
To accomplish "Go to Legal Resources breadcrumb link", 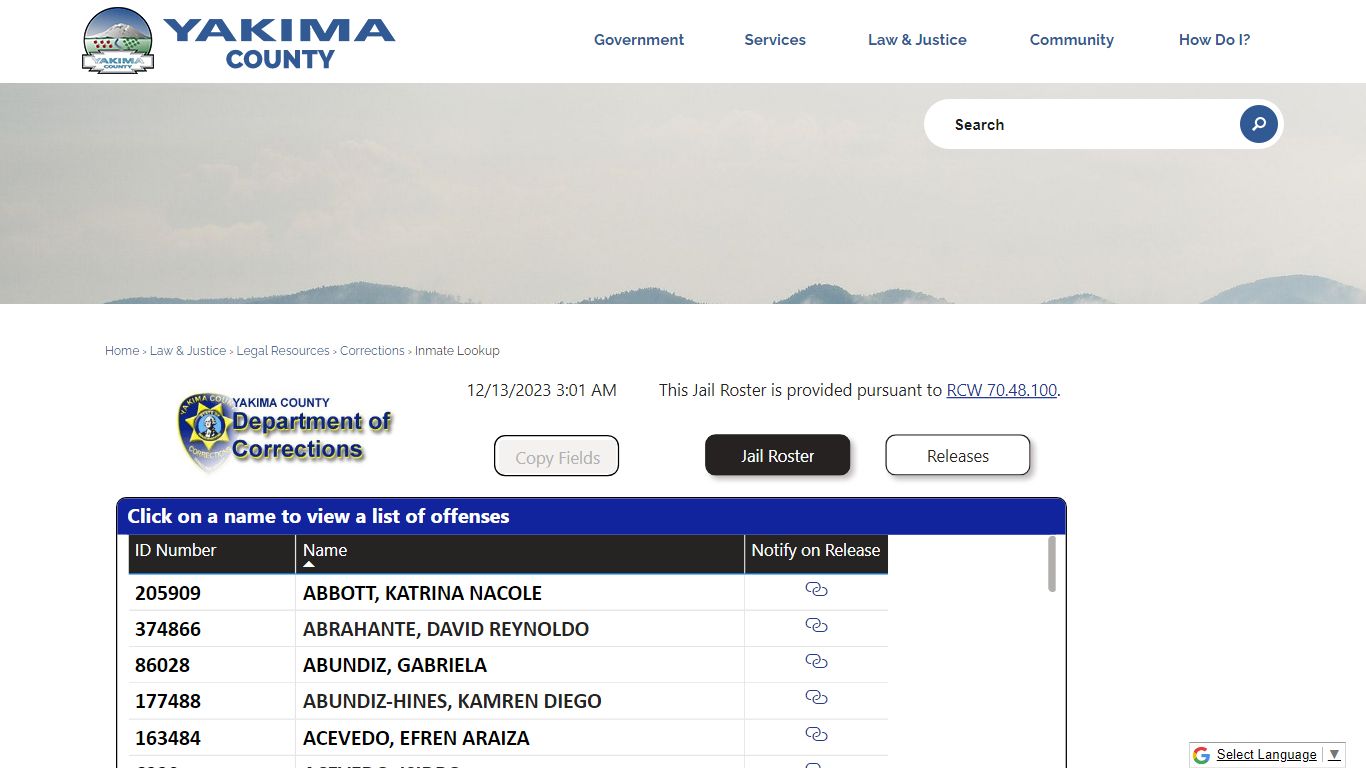I will (x=283, y=351).
